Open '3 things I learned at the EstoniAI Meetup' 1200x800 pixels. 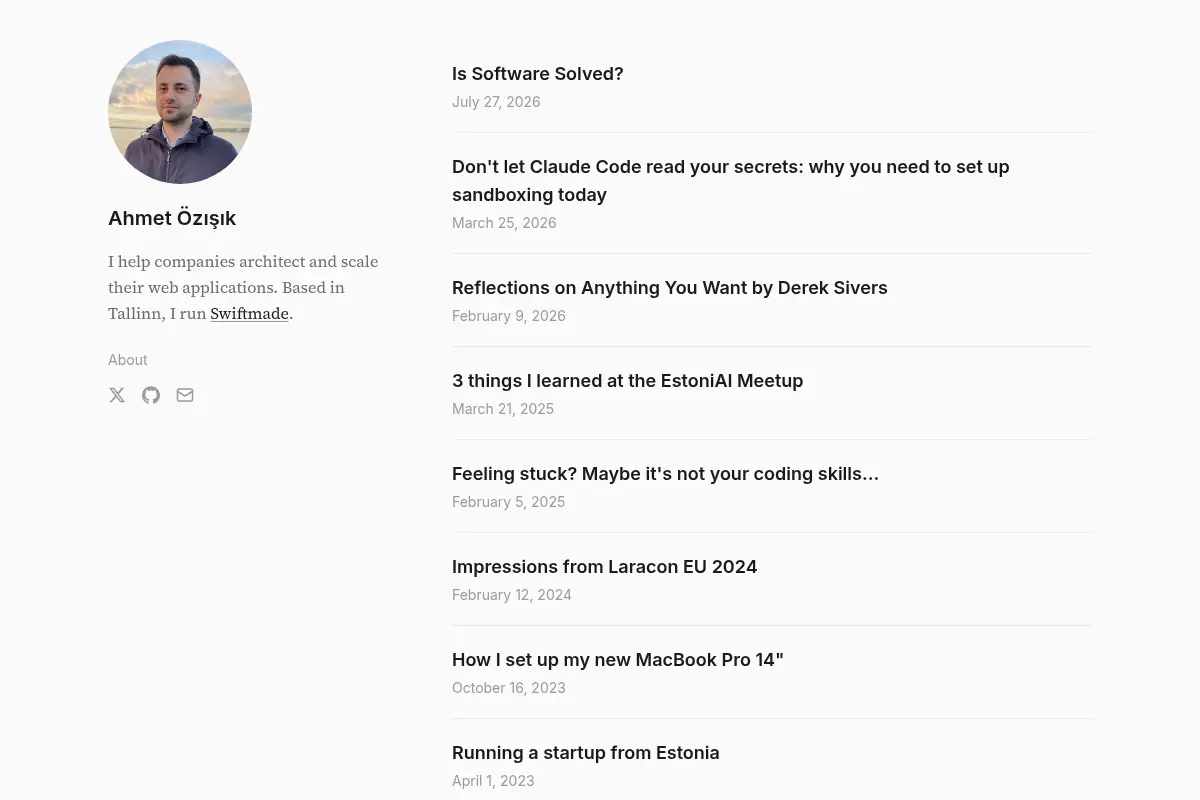628,381
